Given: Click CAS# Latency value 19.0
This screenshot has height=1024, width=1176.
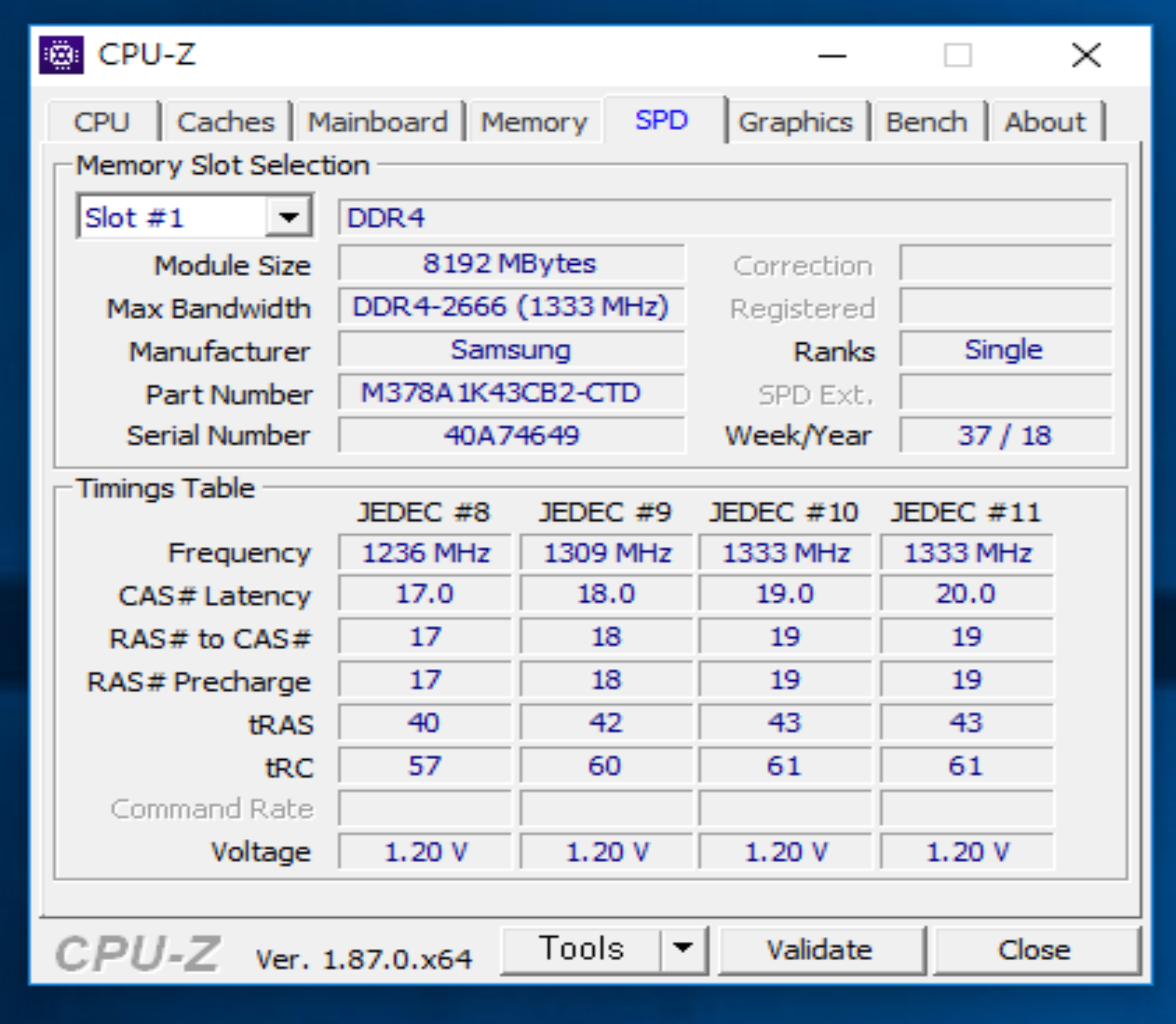Looking at the screenshot, I should coord(785,594).
